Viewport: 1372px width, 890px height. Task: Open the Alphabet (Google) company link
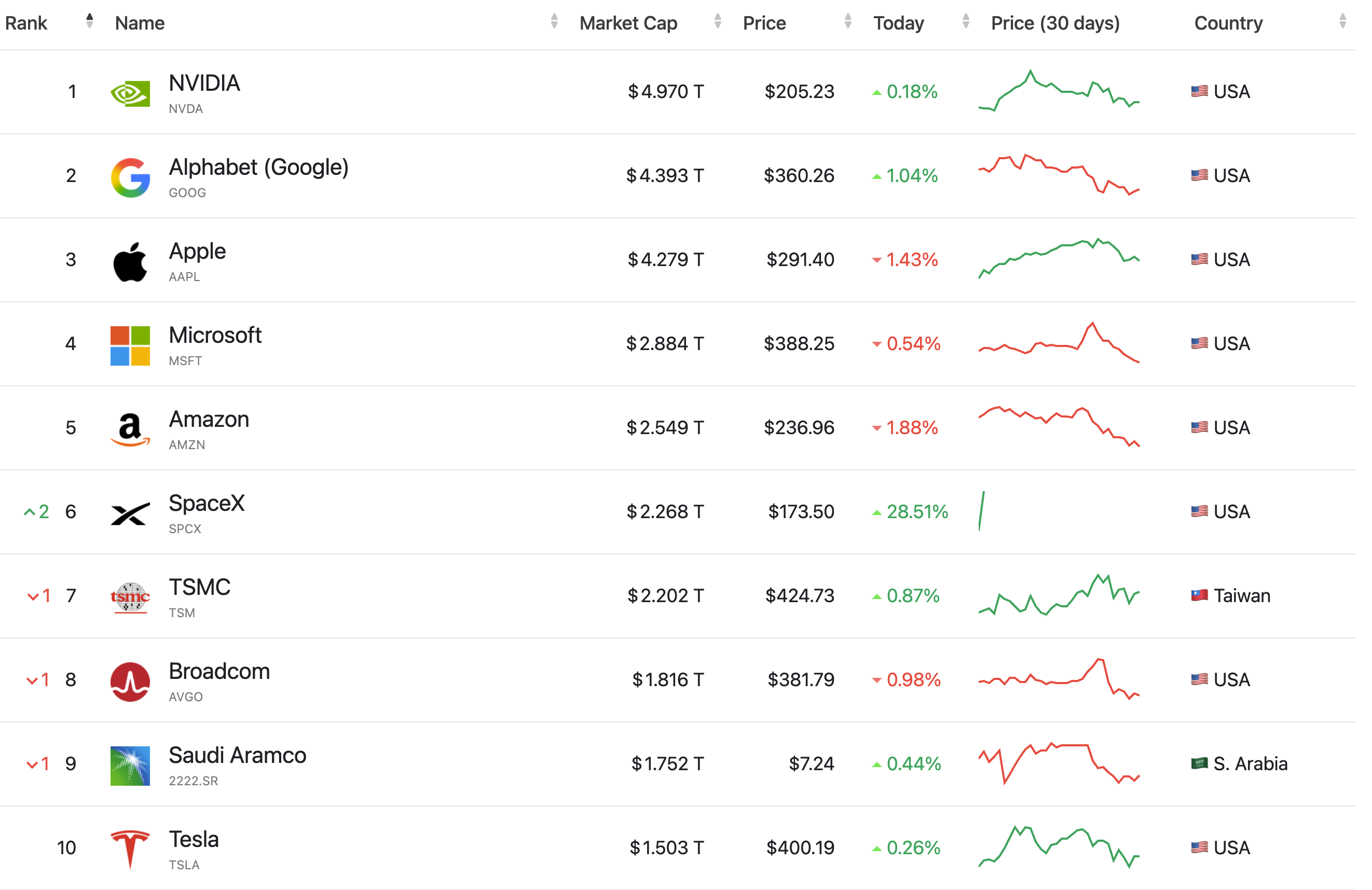click(x=258, y=168)
